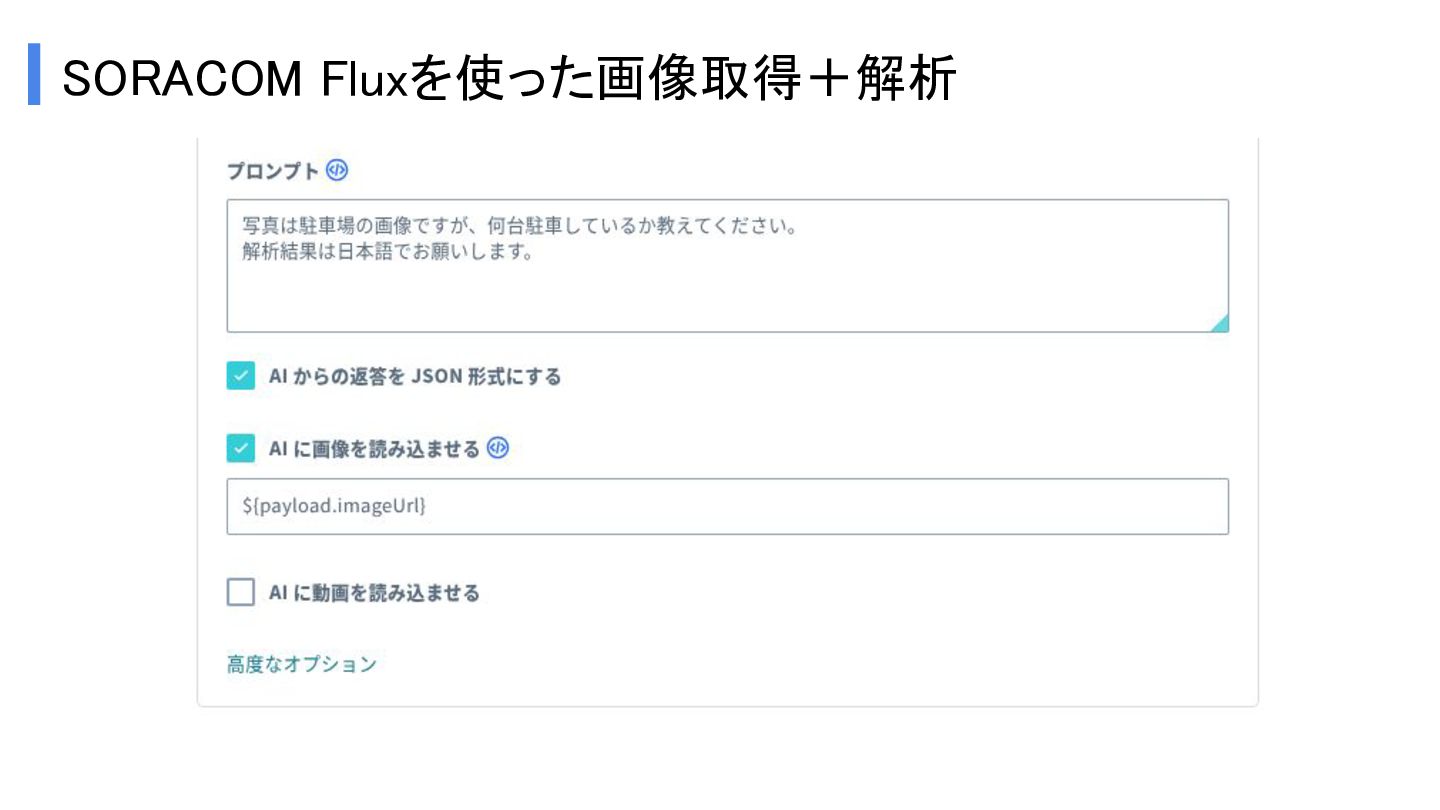Click prompt line 解析結果は日本語でお願いします
This screenshot has height=810, width=1440.
[x=386, y=252]
